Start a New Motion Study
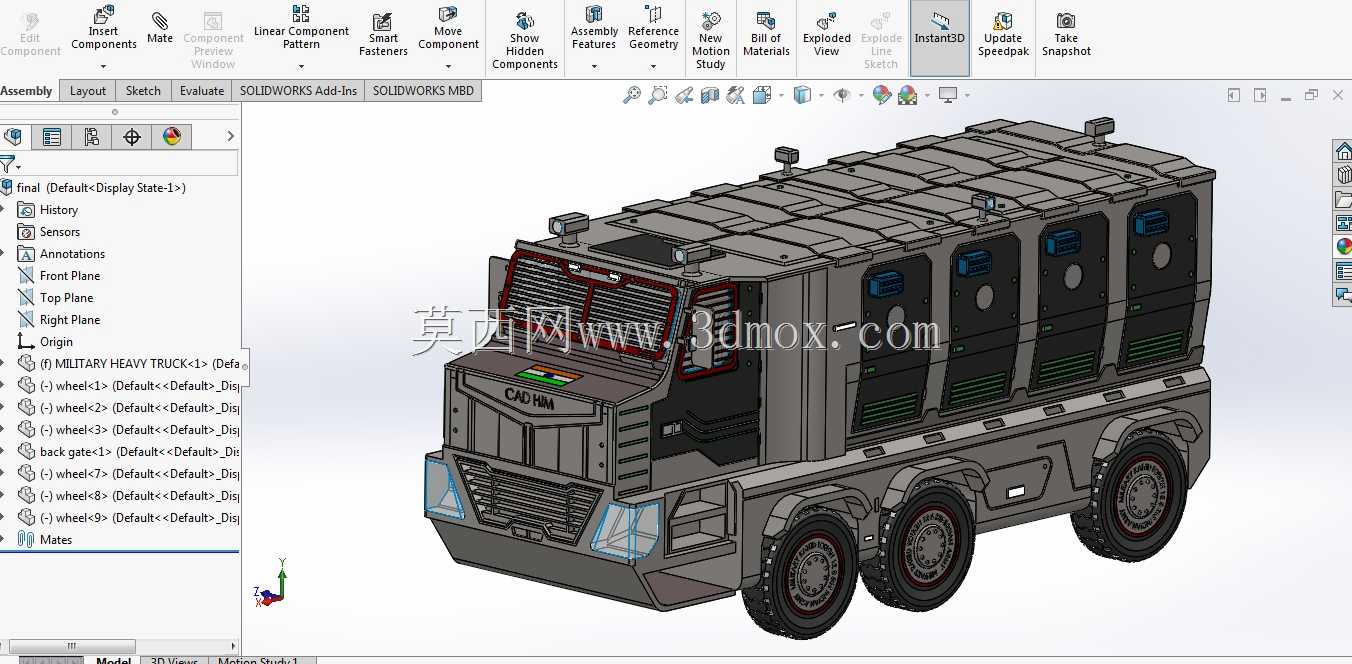Viewport: 1352px width, 664px height. pos(711,40)
